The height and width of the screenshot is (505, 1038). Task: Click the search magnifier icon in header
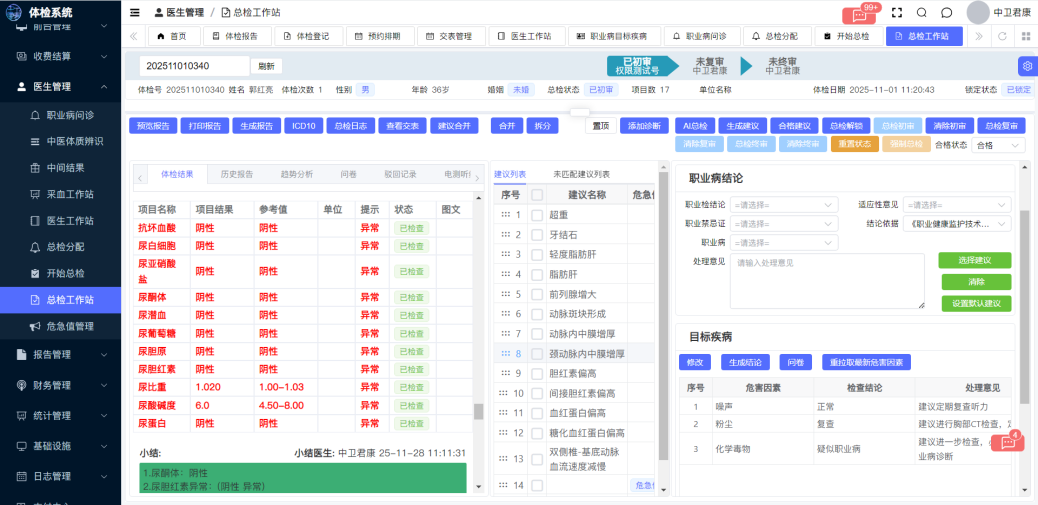(922, 13)
